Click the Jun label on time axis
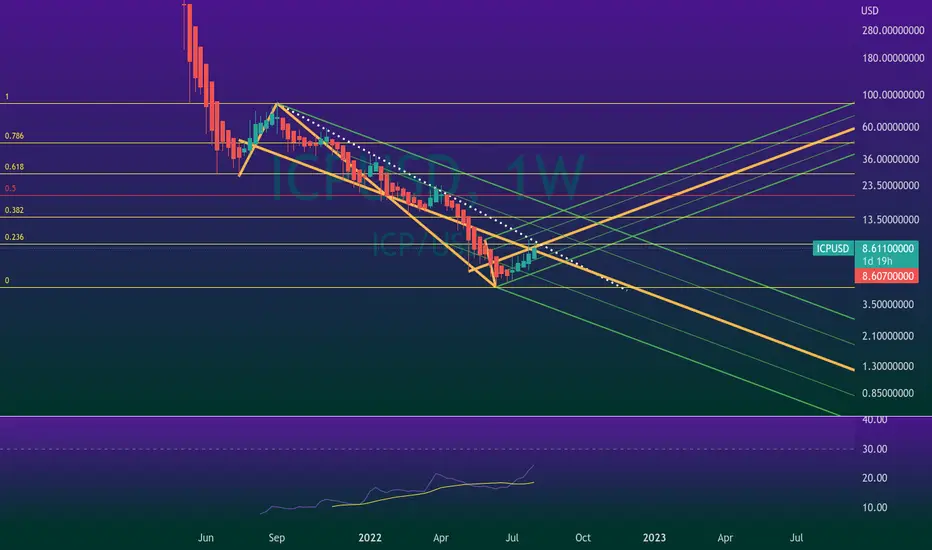Viewport: 932px width, 550px height. (x=206, y=538)
